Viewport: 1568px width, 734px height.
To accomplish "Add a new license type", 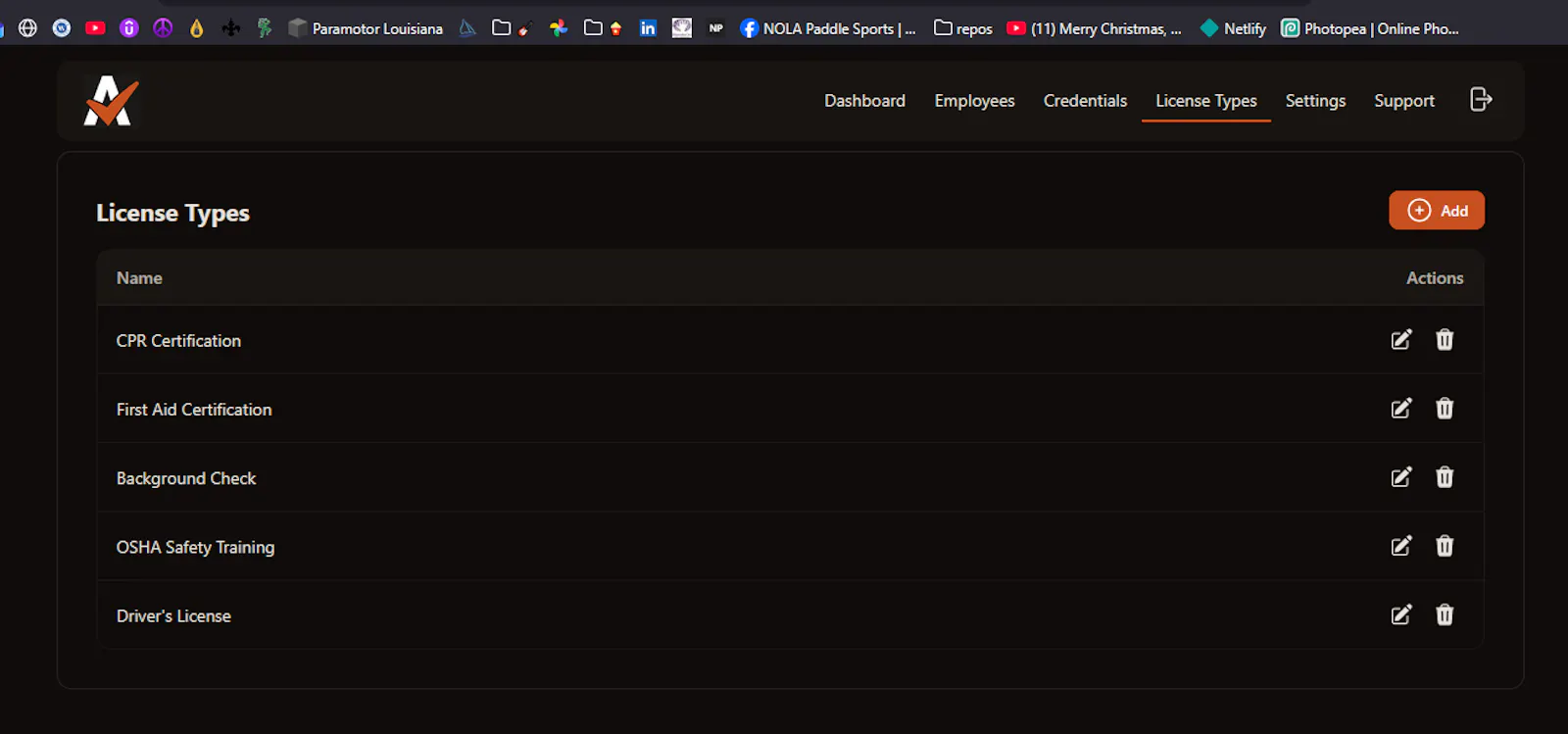I will [x=1437, y=211].
